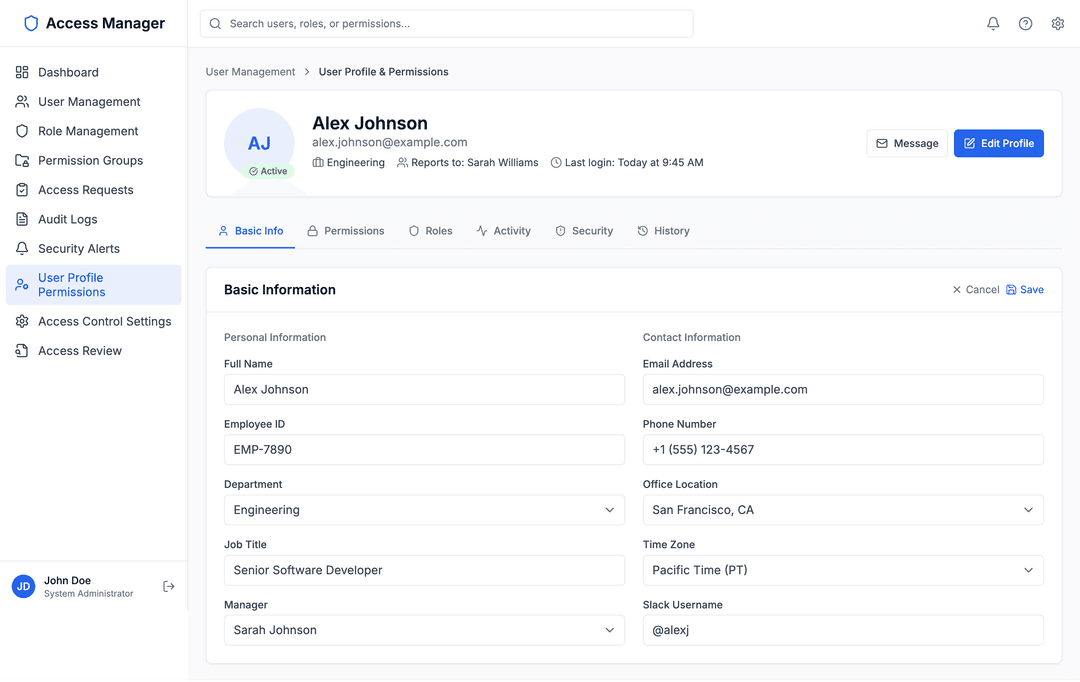Switch to the Permissions tab
The width and height of the screenshot is (1080, 682).
(x=346, y=230)
